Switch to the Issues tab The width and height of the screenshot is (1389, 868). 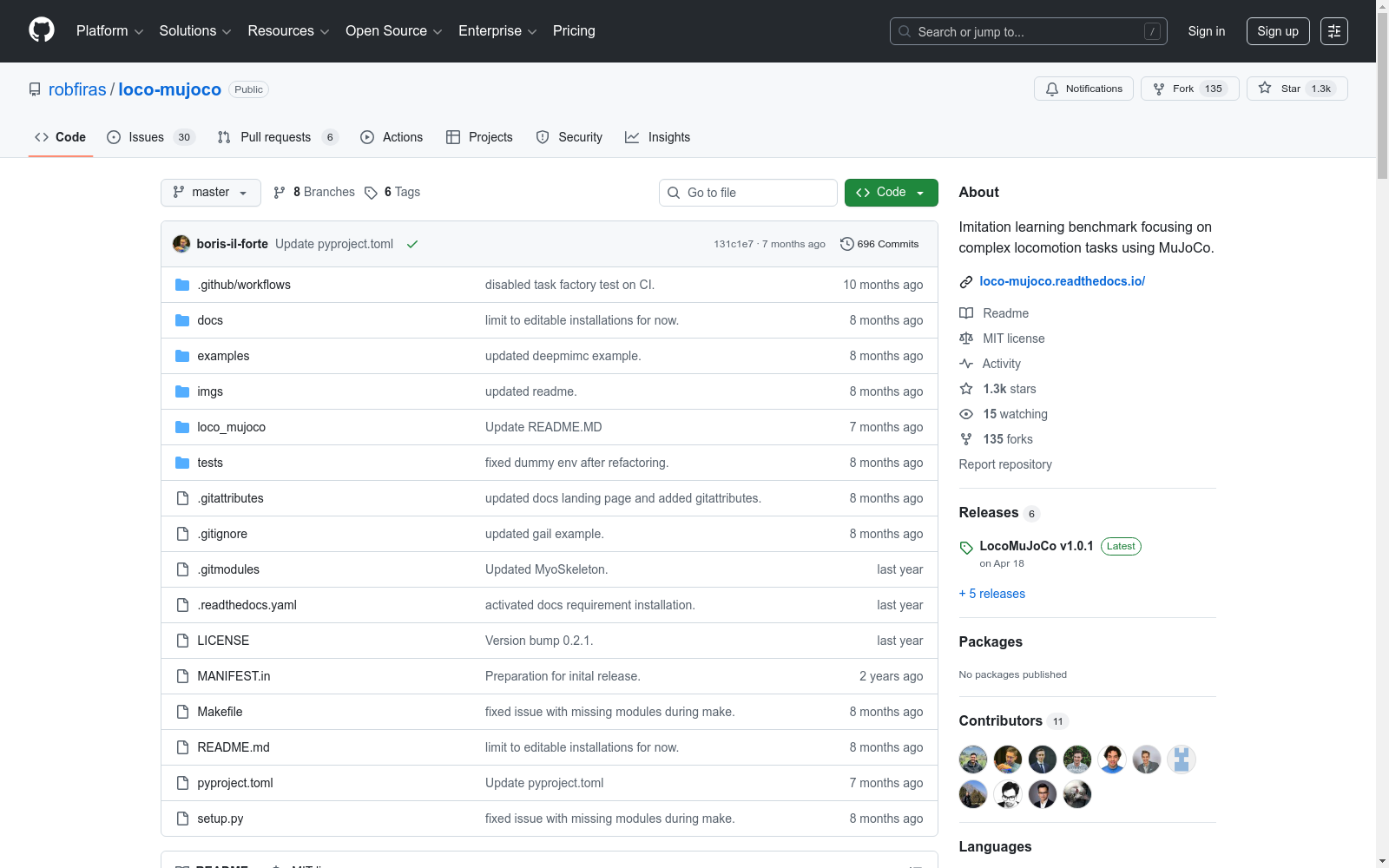(x=151, y=137)
